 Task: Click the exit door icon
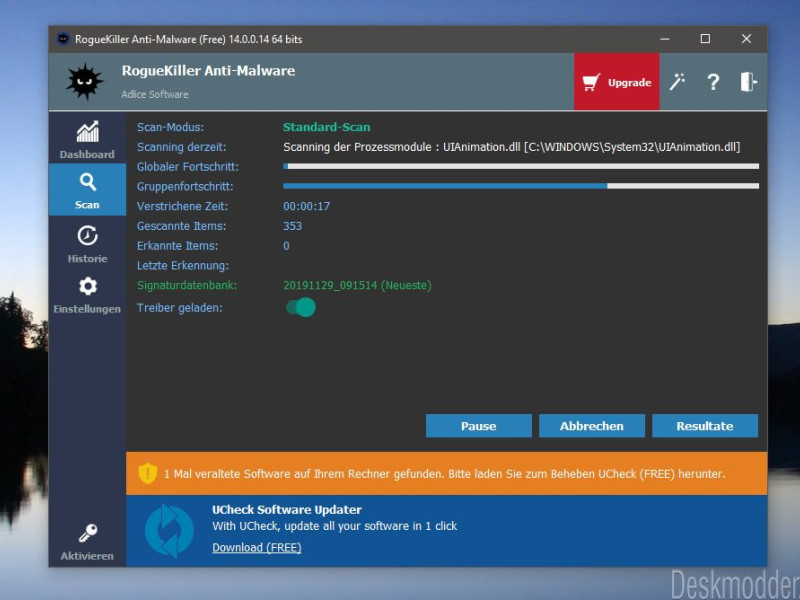748,82
